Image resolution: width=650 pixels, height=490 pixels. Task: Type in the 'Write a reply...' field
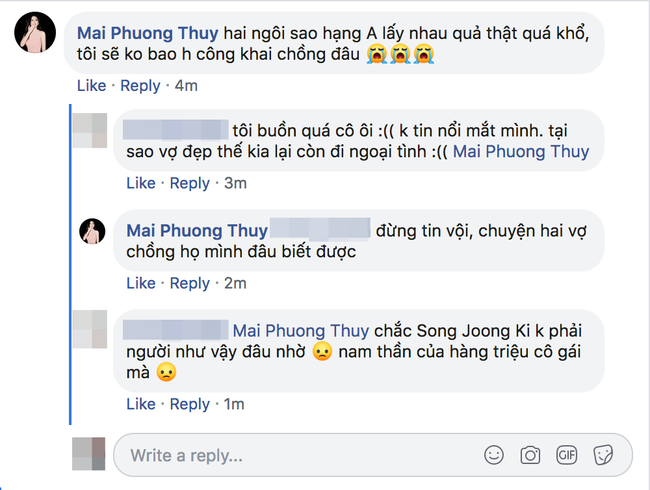(290, 455)
